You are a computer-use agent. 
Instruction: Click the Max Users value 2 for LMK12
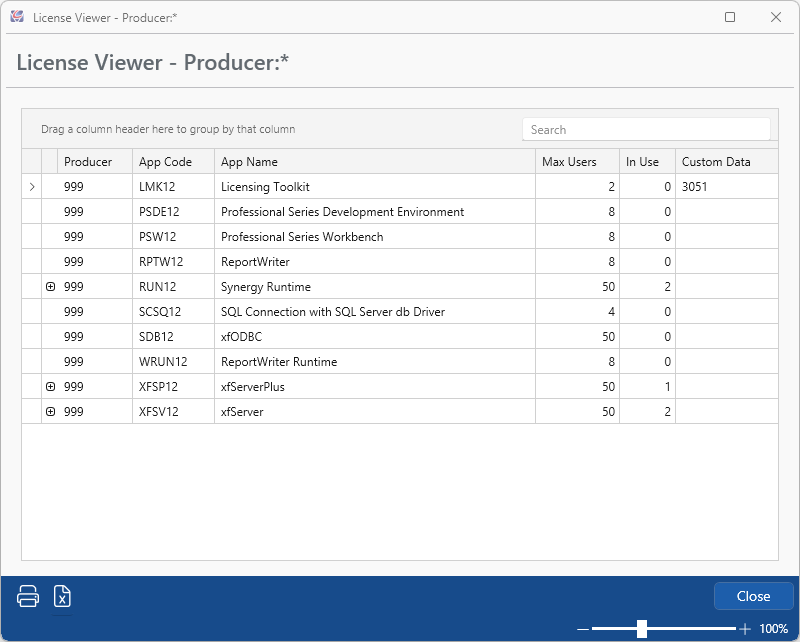click(577, 187)
